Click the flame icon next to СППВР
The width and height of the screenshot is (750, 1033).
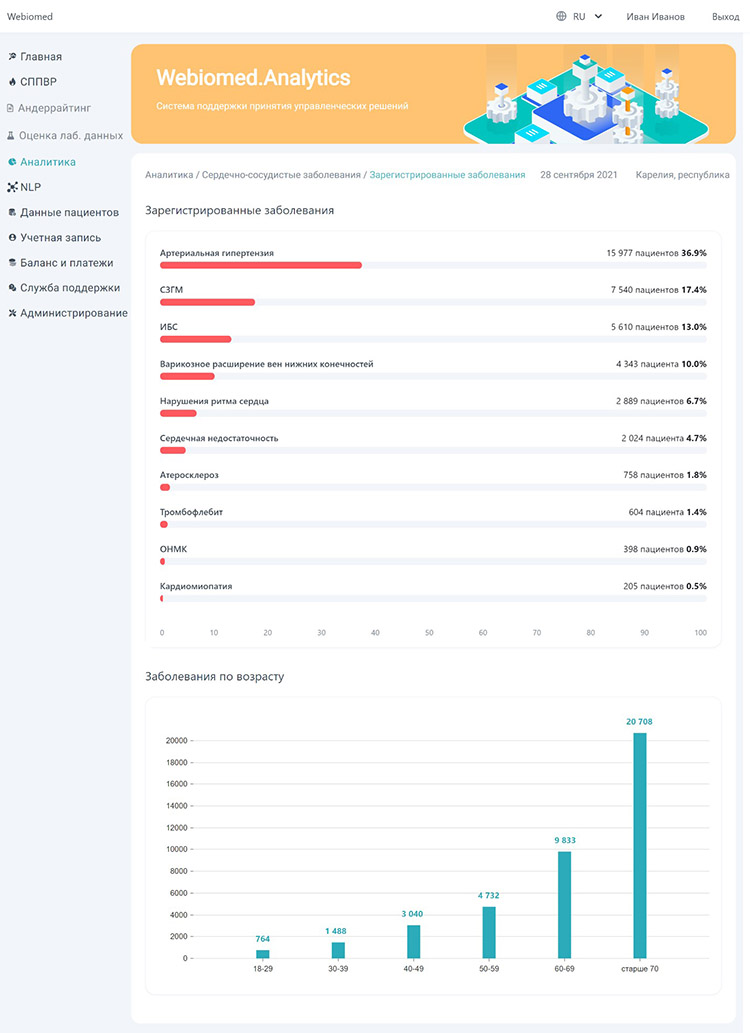[13, 82]
